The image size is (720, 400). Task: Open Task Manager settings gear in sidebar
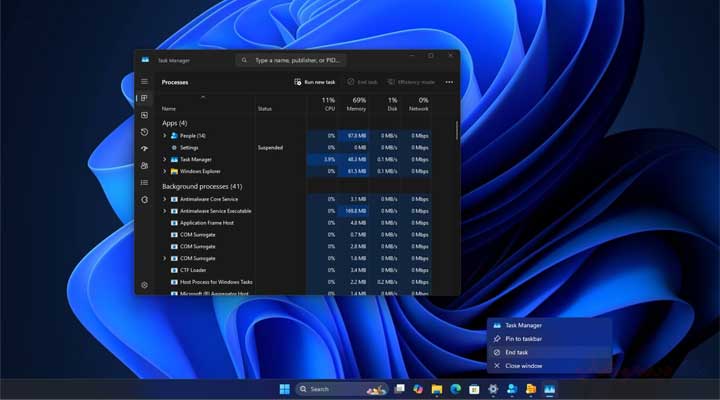[x=144, y=285]
